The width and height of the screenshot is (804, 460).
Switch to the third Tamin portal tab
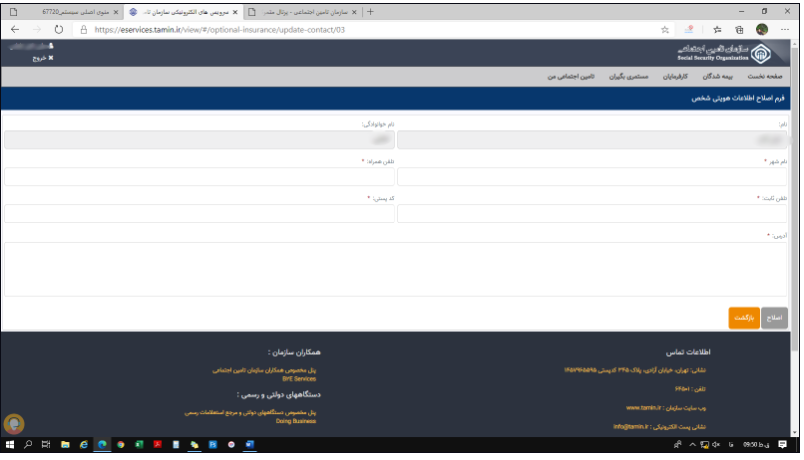(303, 12)
